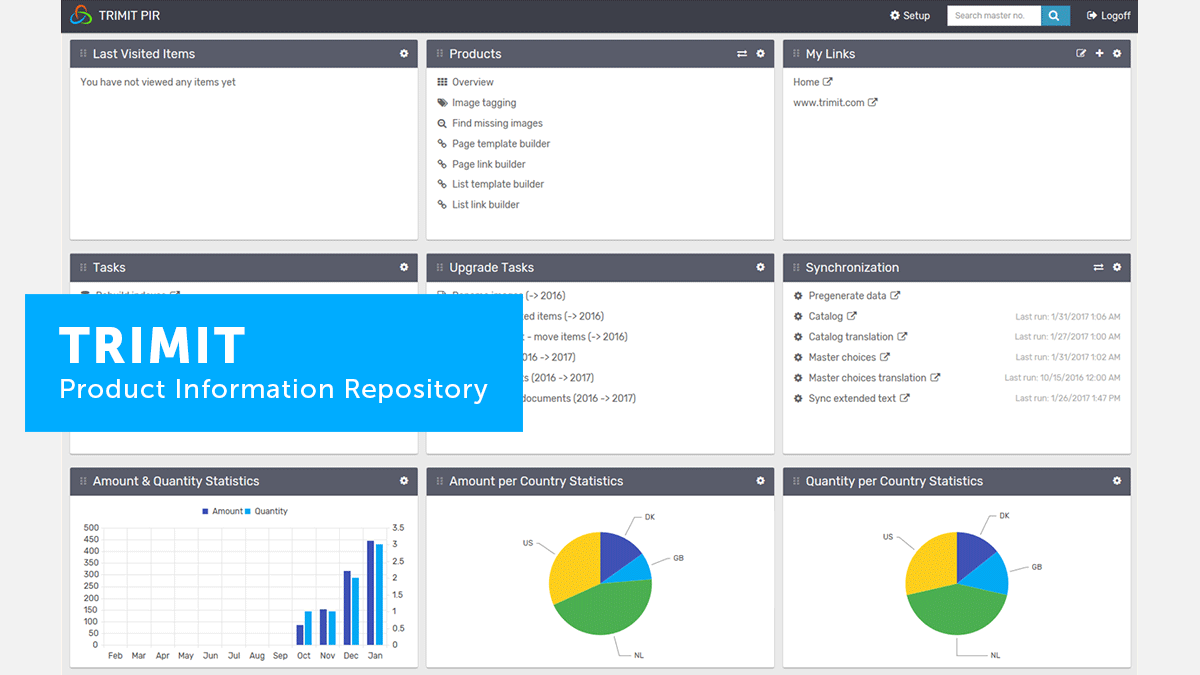This screenshot has width=1200, height=675.
Task: Click the grip handle of Last Visited Items panel
Action: [83, 54]
